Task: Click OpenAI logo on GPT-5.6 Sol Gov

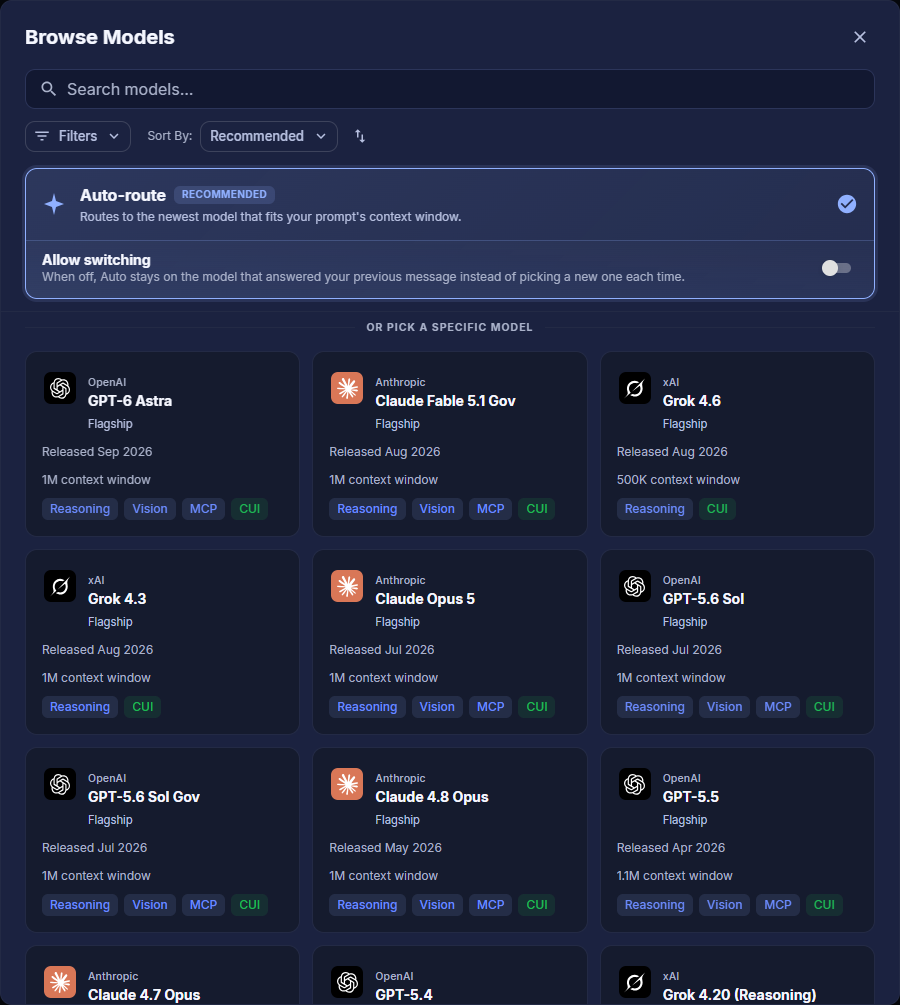Action: point(60,785)
